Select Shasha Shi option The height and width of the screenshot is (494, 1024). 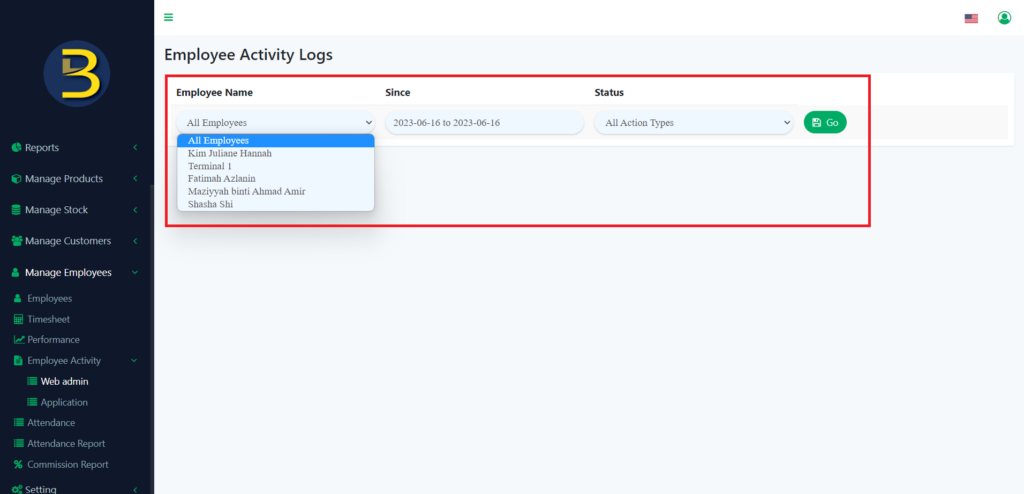(x=210, y=204)
